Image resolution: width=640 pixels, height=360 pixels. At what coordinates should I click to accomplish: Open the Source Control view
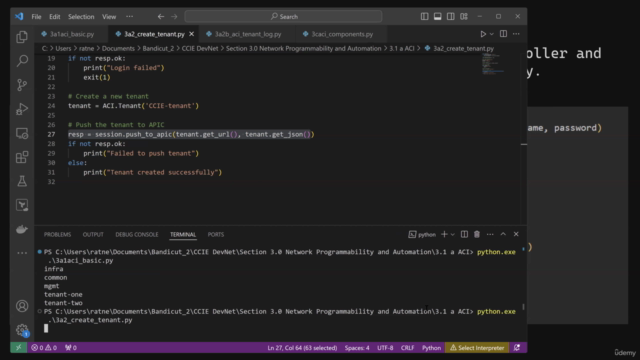(x=22, y=85)
